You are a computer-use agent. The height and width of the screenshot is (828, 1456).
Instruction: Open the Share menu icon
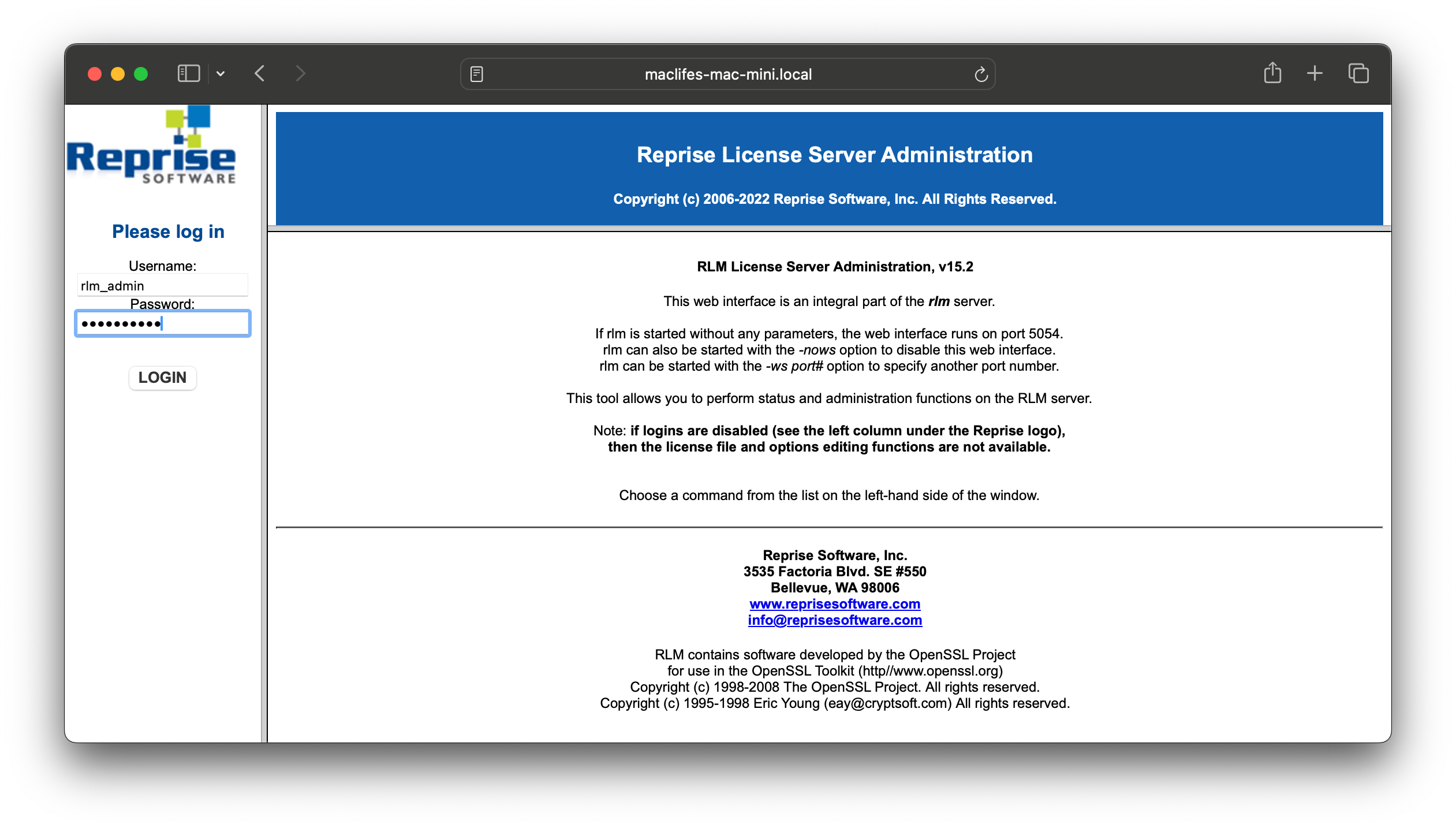(1272, 73)
